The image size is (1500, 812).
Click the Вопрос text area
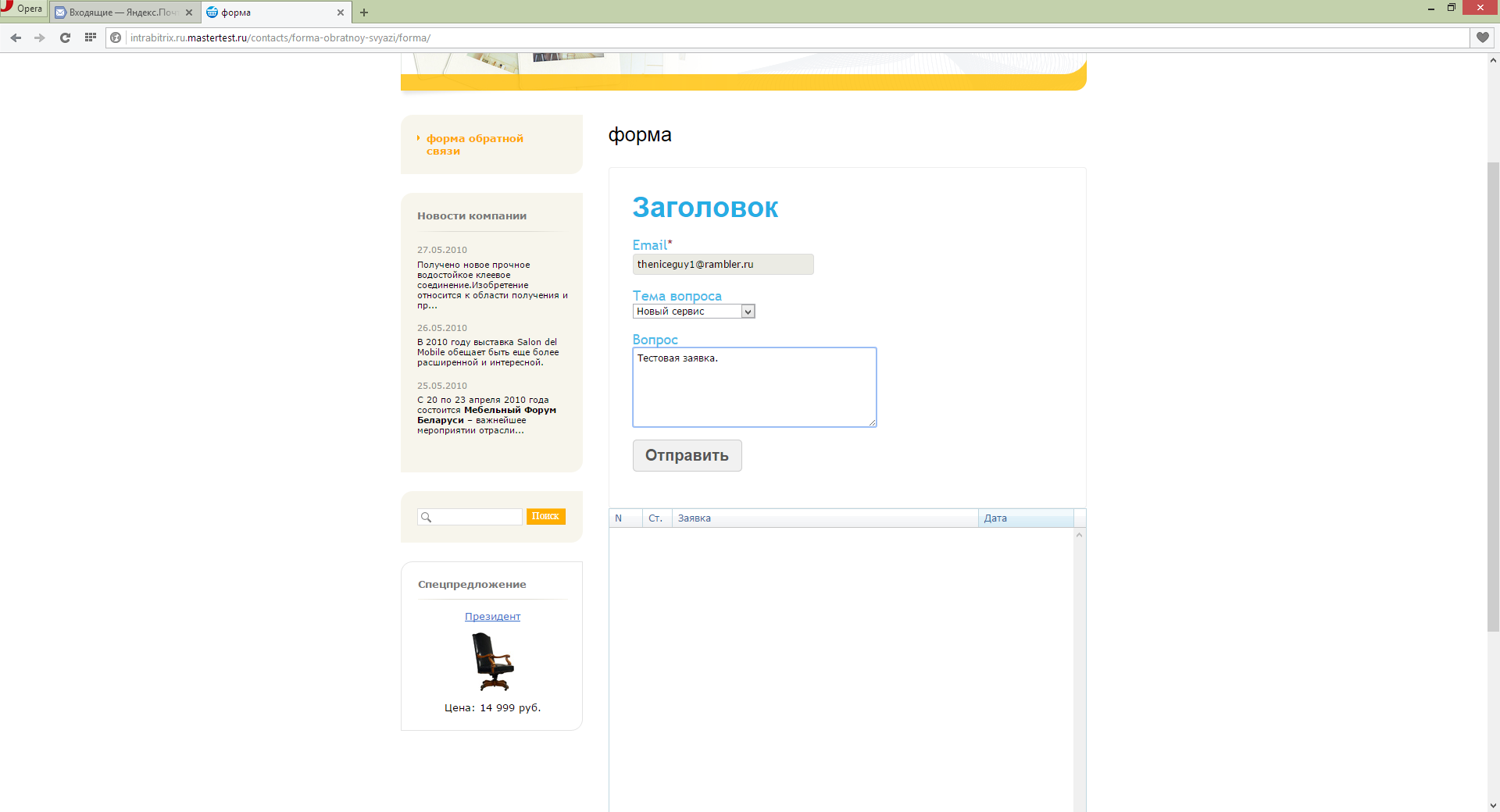coord(755,387)
